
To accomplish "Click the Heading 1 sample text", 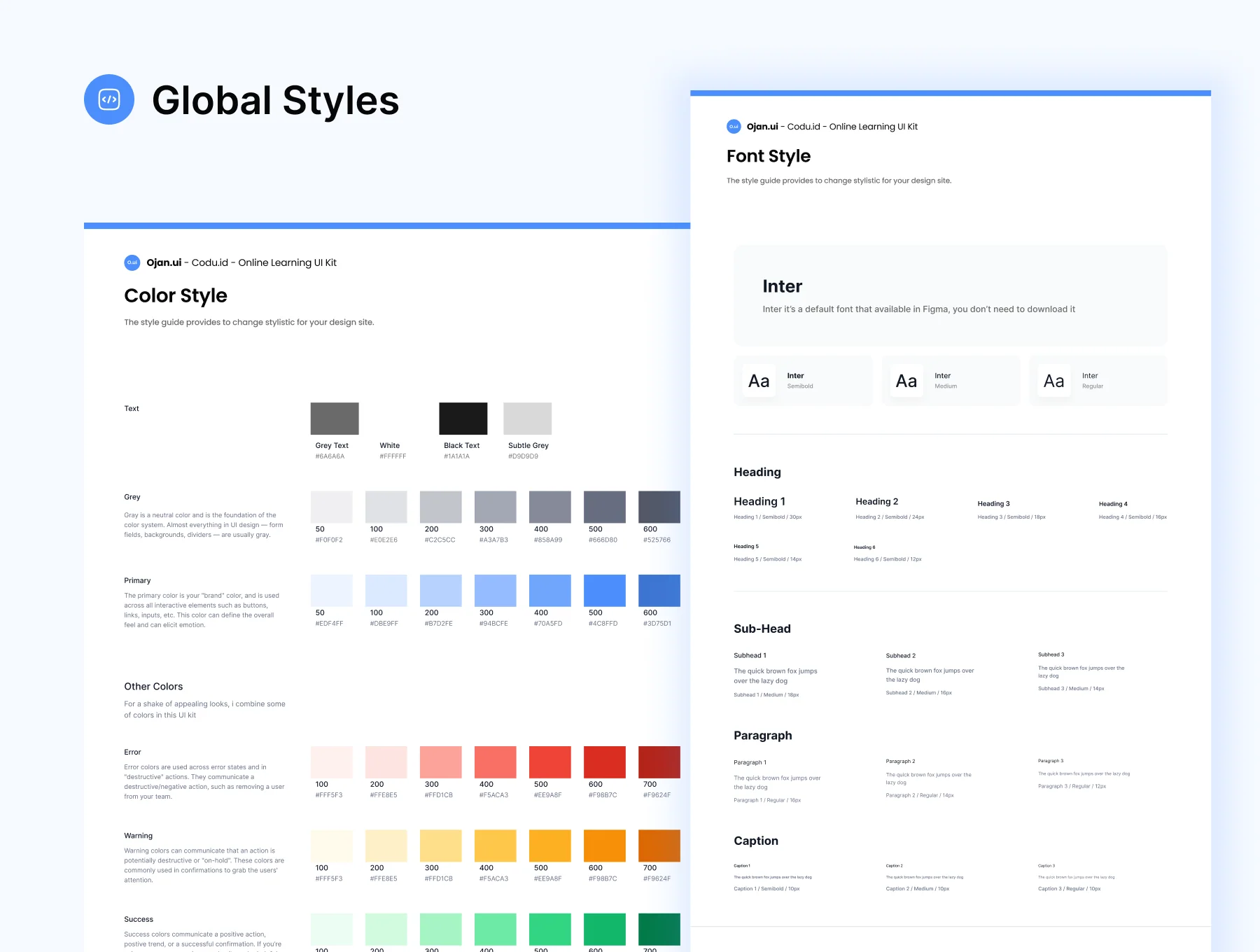I will [x=759, y=501].
